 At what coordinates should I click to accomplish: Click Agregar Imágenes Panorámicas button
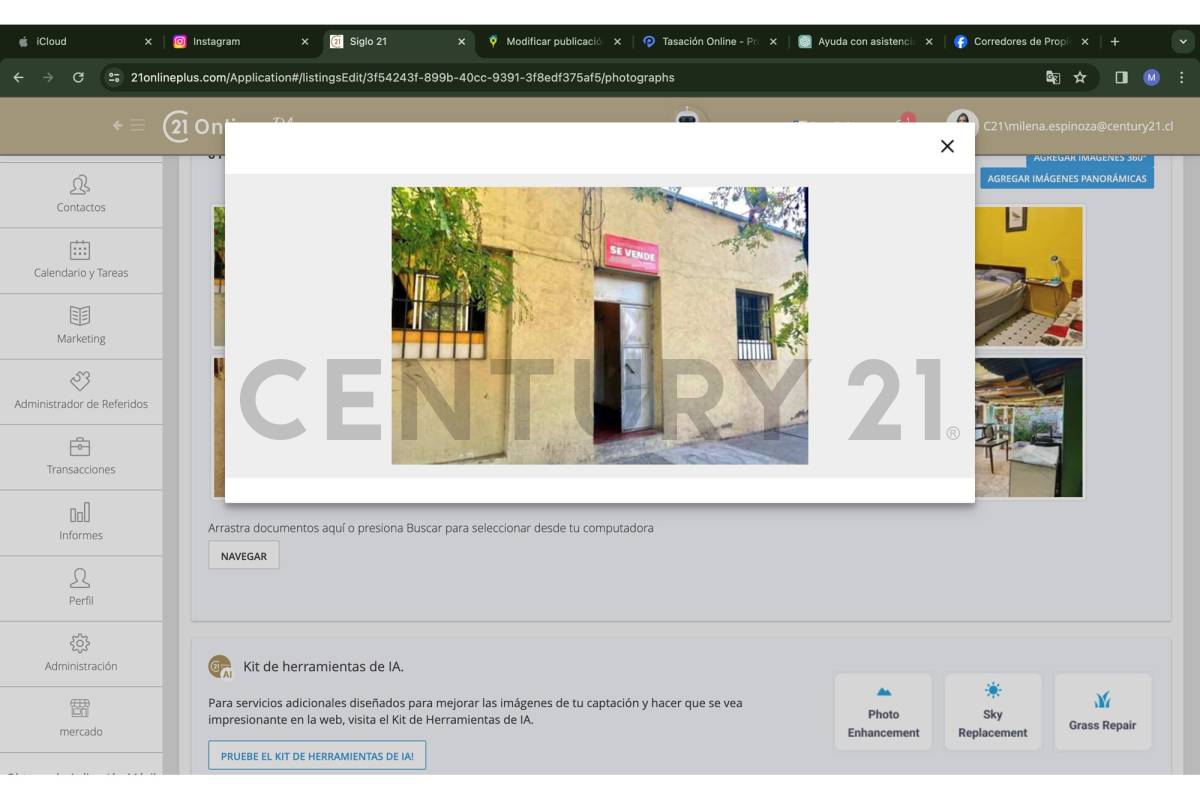(x=1066, y=179)
